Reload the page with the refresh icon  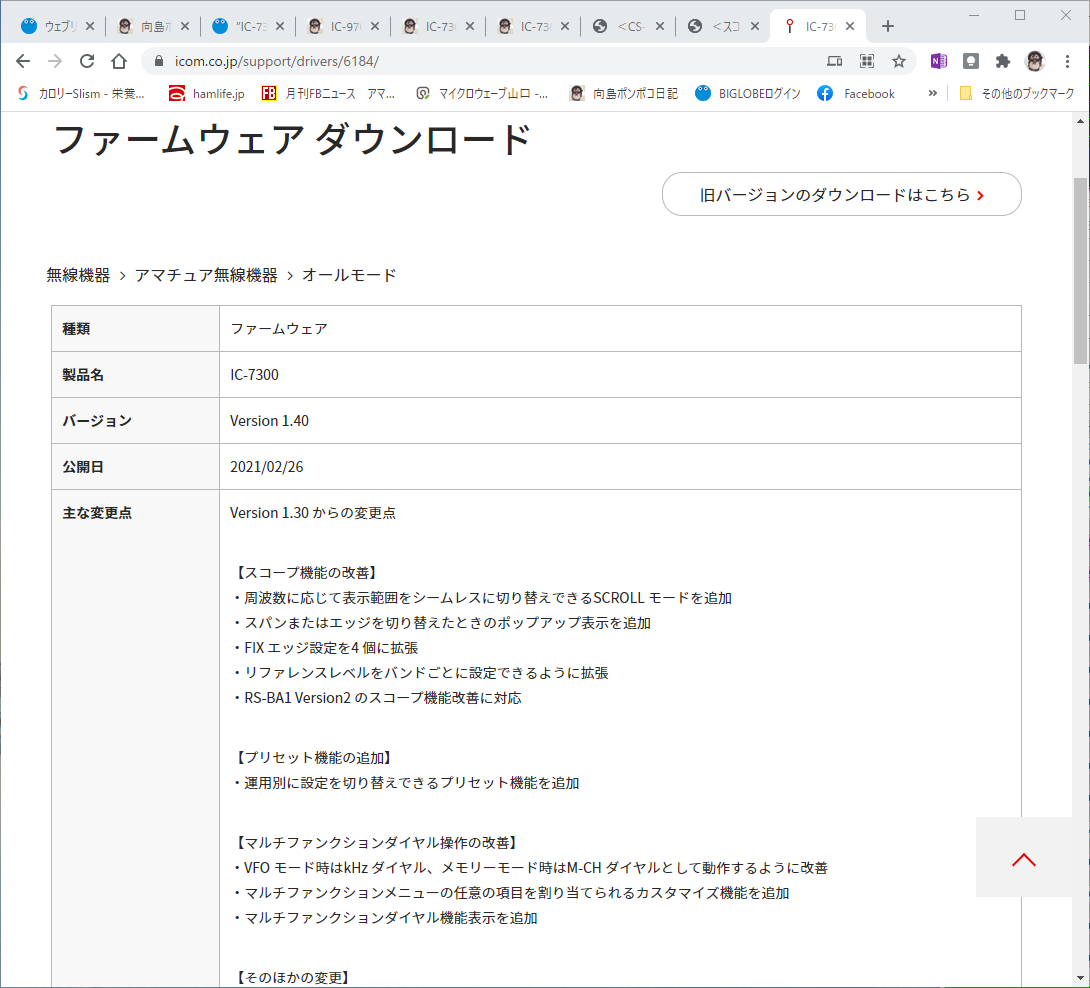[87, 61]
